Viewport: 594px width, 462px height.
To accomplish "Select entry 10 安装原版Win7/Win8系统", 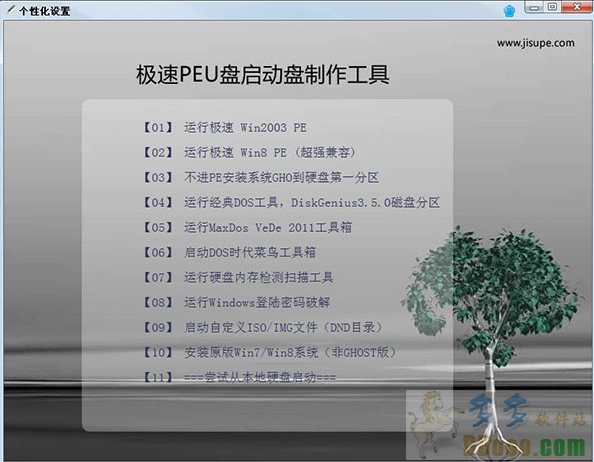I will (270, 353).
